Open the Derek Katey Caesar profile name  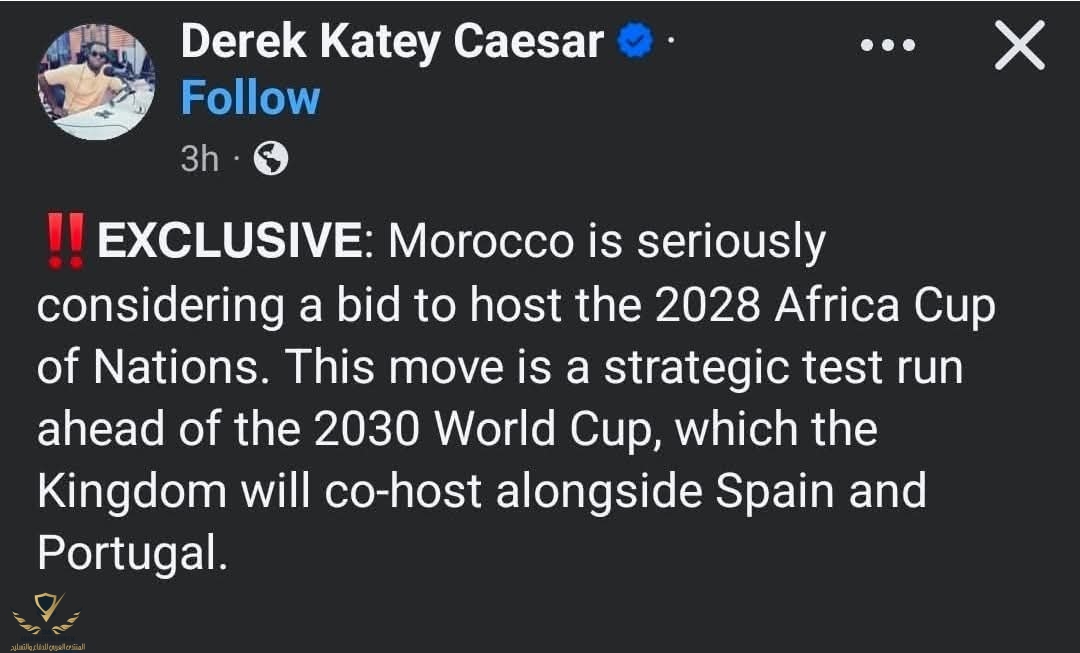(x=392, y=42)
